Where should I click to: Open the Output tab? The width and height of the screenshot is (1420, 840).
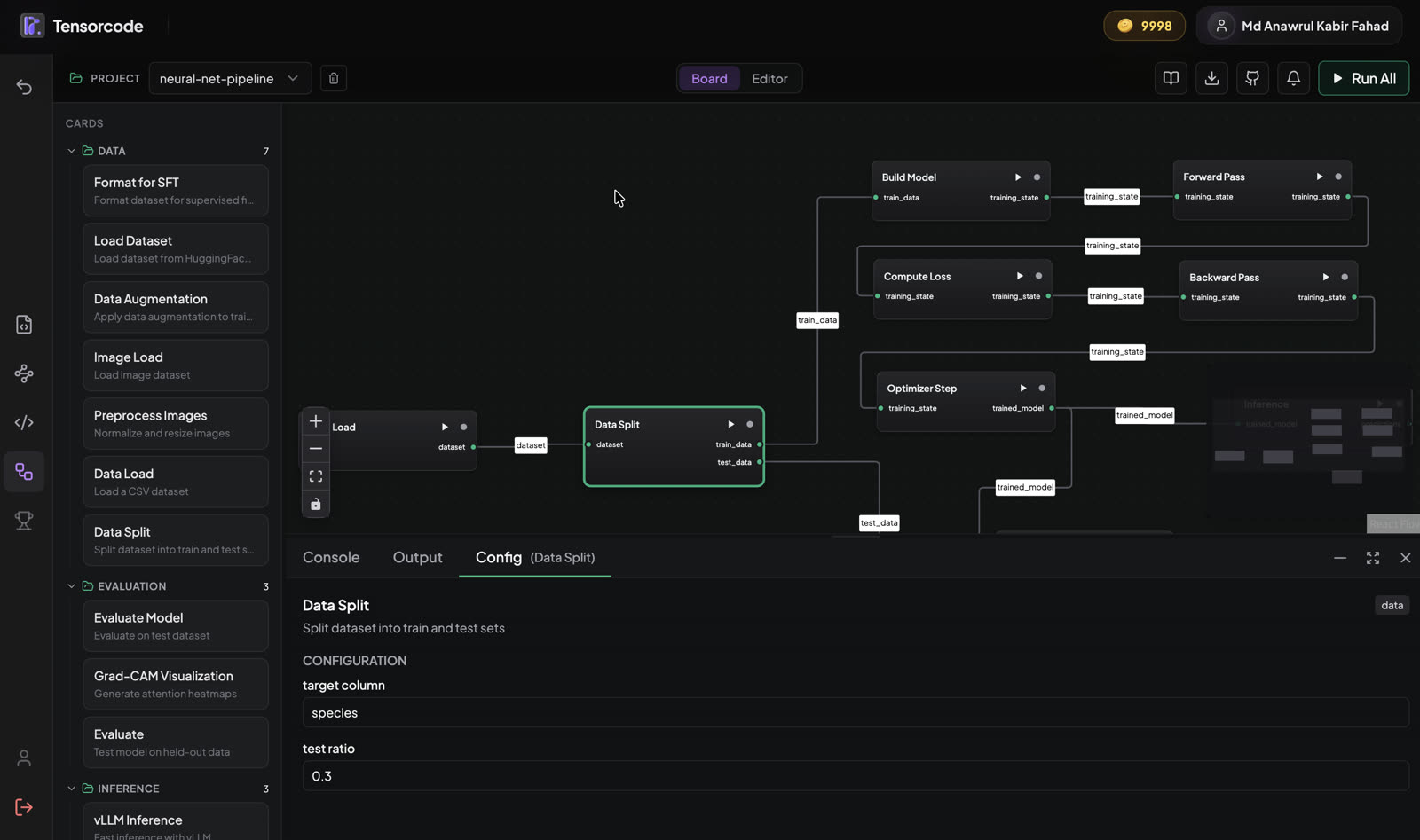point(417,557)
